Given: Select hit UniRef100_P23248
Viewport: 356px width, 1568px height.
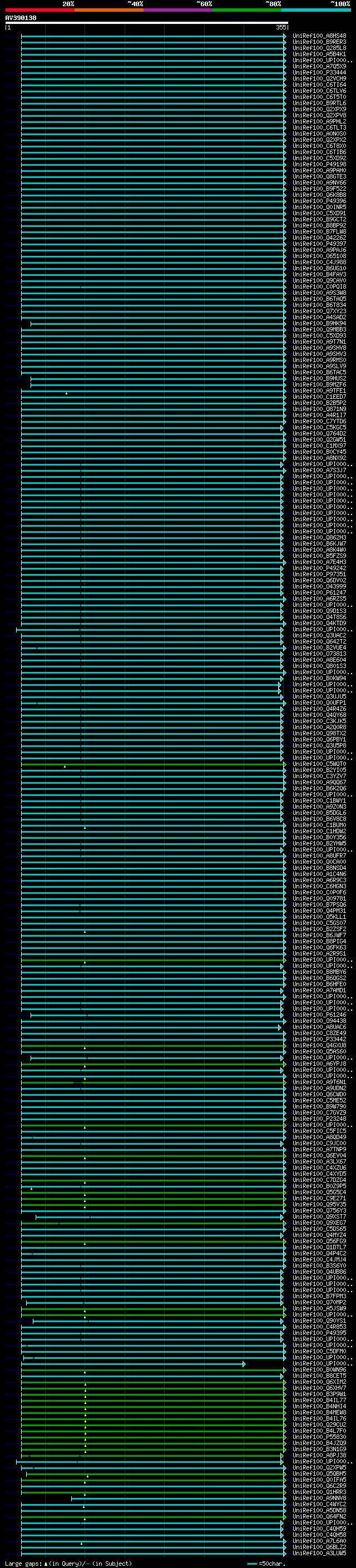Looking at the screenshot, I should click(x=319, y=1119).
